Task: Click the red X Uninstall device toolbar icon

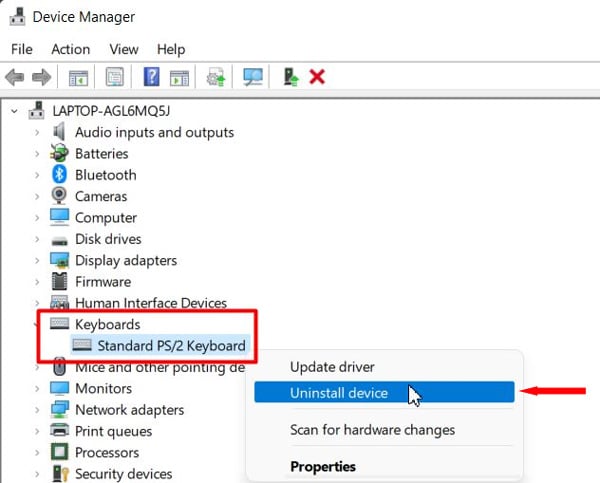Action: tap(317, 77)
